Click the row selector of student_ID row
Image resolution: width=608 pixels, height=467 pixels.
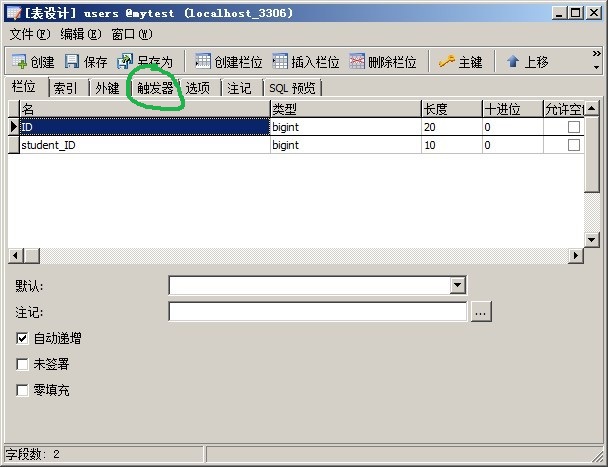coord(14,145)
